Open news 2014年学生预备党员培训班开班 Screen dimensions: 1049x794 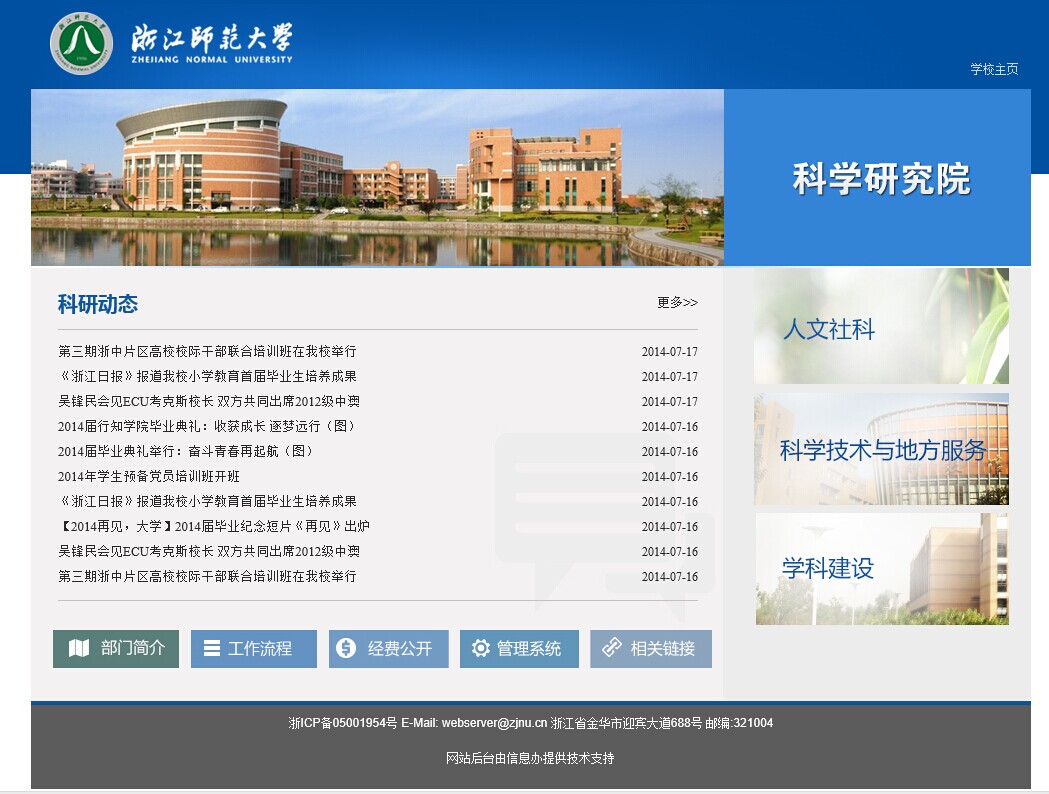149,477
